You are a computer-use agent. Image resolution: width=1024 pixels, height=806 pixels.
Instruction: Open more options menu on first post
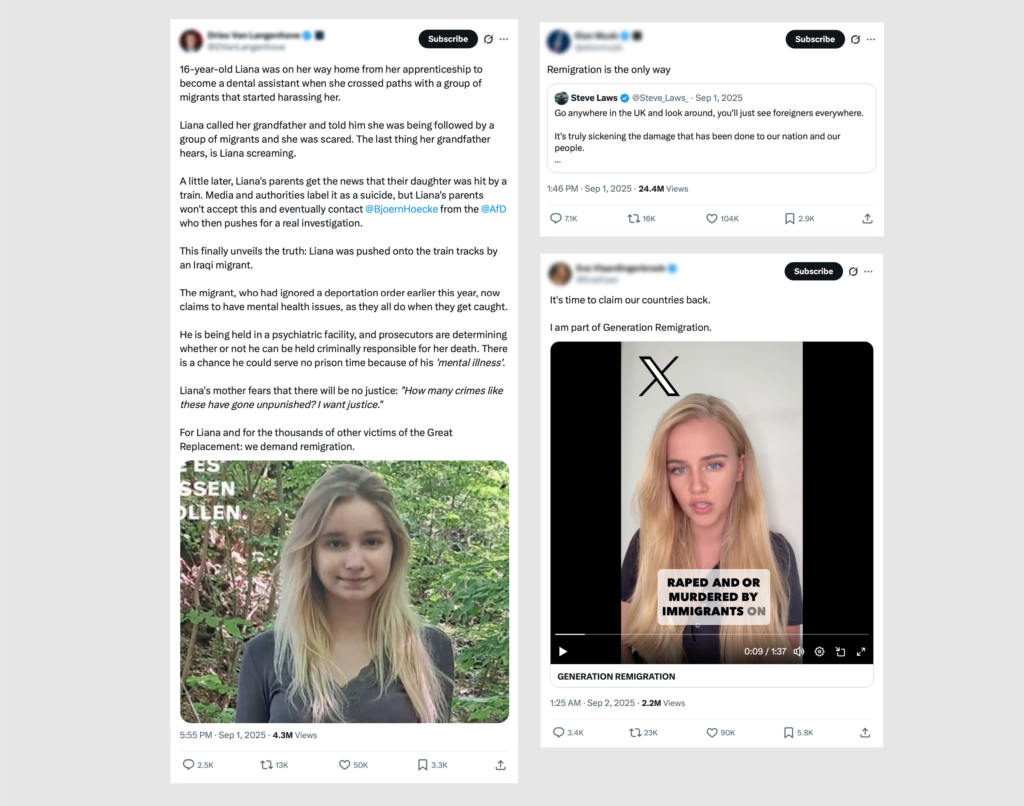504,39
